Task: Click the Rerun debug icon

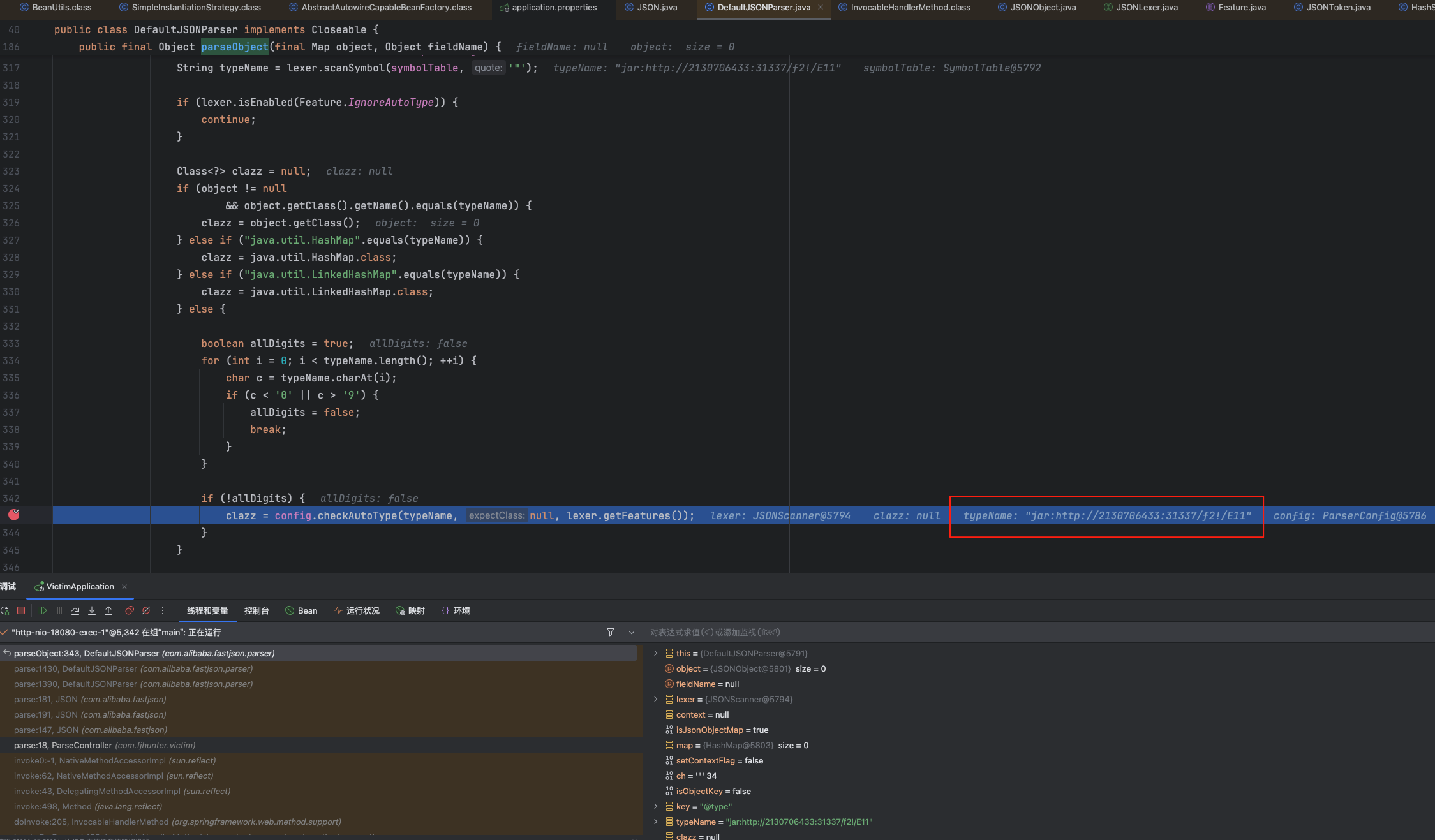Action: pos(5,610)
